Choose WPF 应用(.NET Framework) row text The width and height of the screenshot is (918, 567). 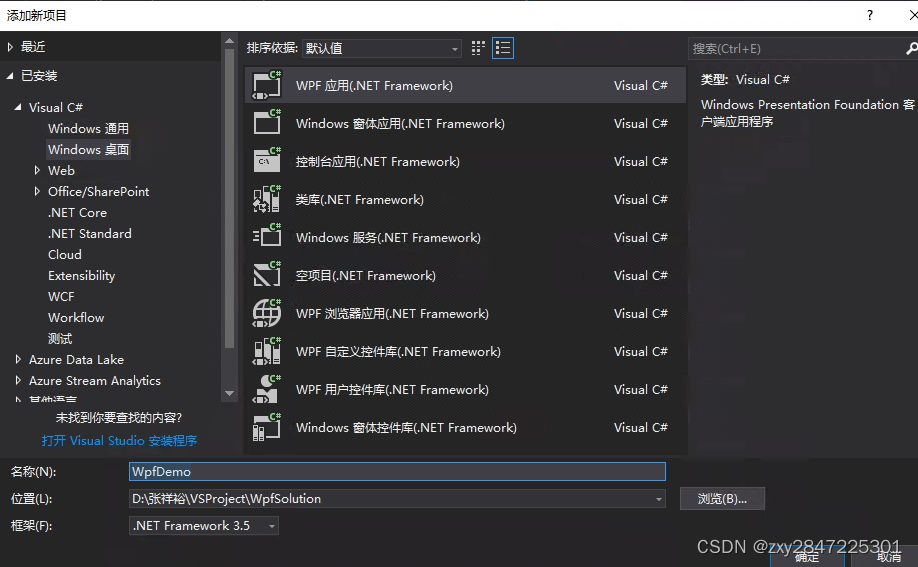(374, 86)
